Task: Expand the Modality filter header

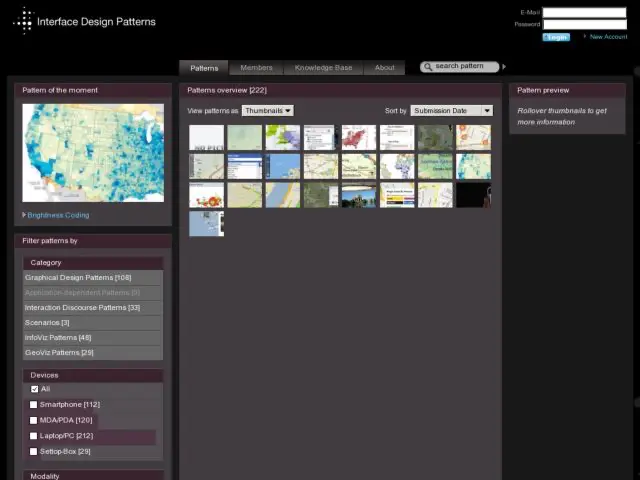Action: 93,476
